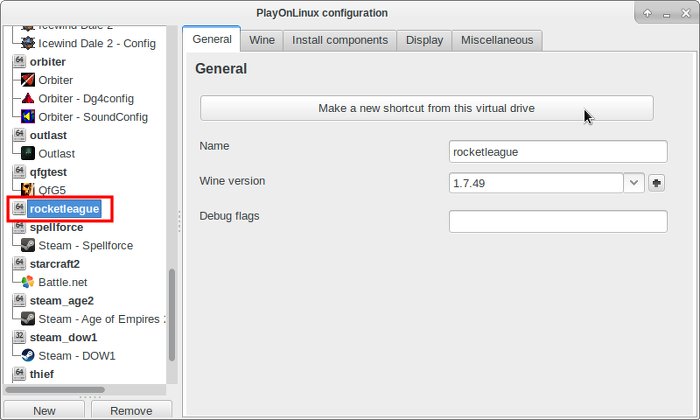Click the Orbiter - SoundConfig speaker icon

point(28,116)
